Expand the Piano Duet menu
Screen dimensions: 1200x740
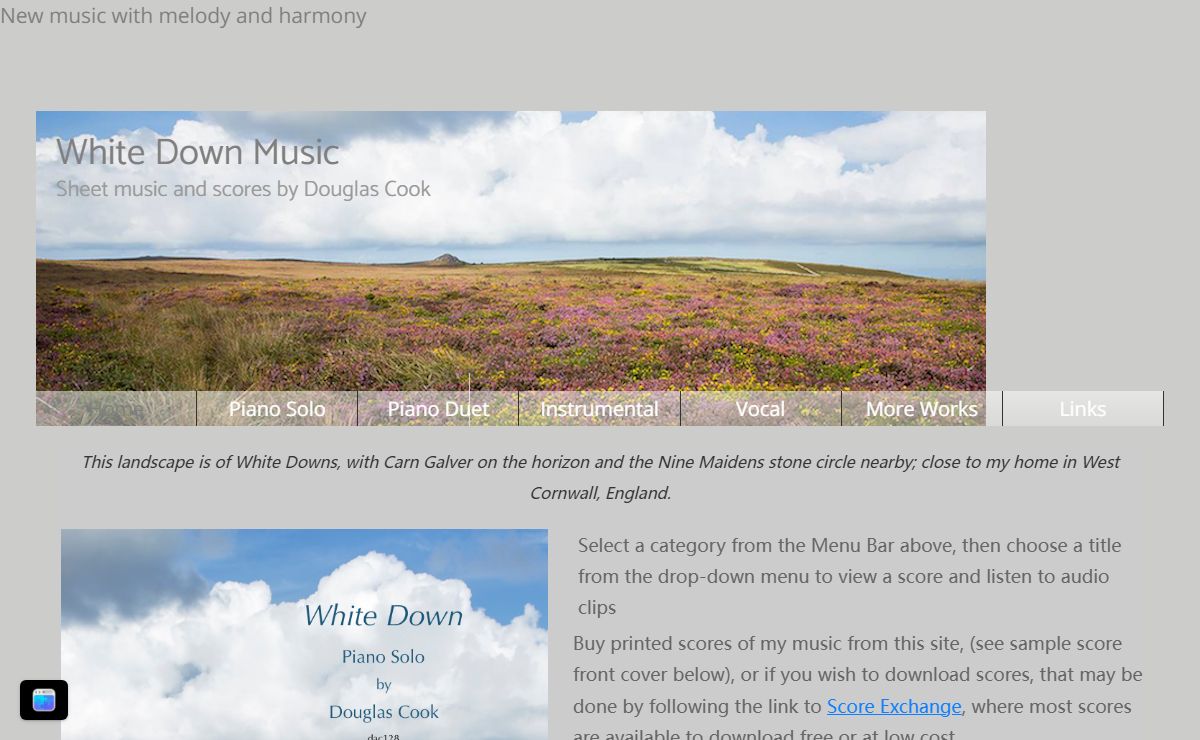pyautogui.click(x=438, y=409)
